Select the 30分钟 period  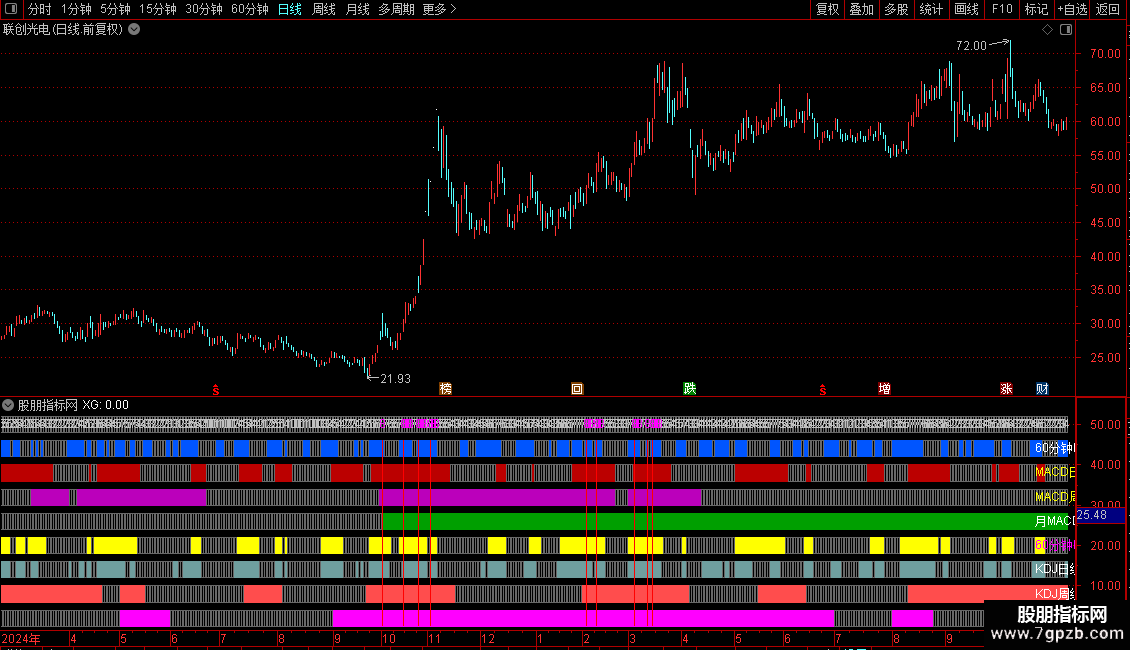coord(204,9)
